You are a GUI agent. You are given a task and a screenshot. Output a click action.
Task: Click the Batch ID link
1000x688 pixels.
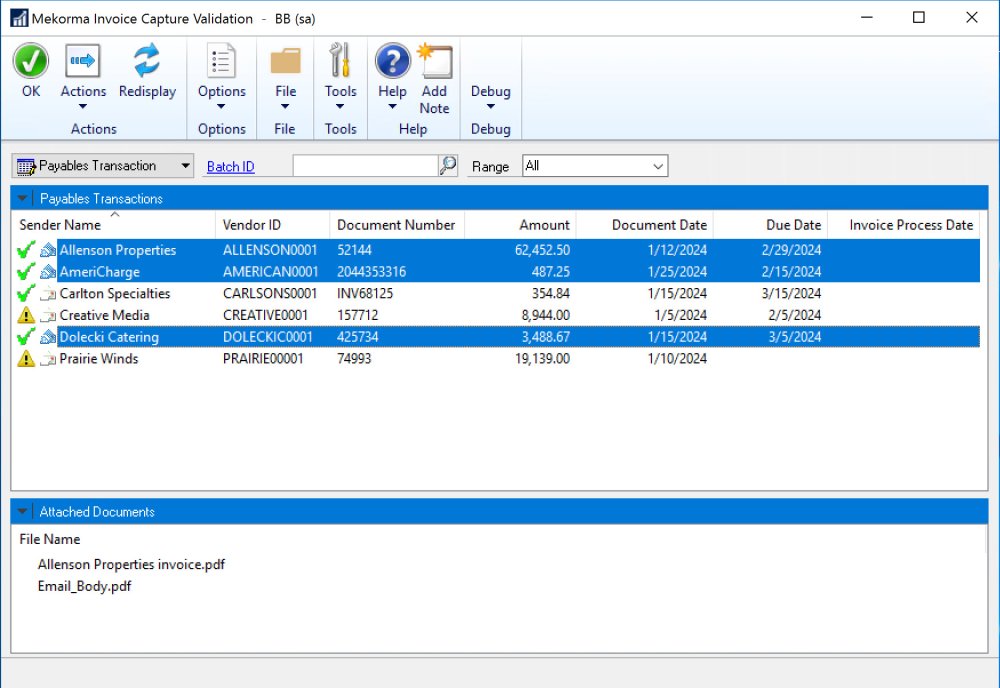tap(230, 167)
